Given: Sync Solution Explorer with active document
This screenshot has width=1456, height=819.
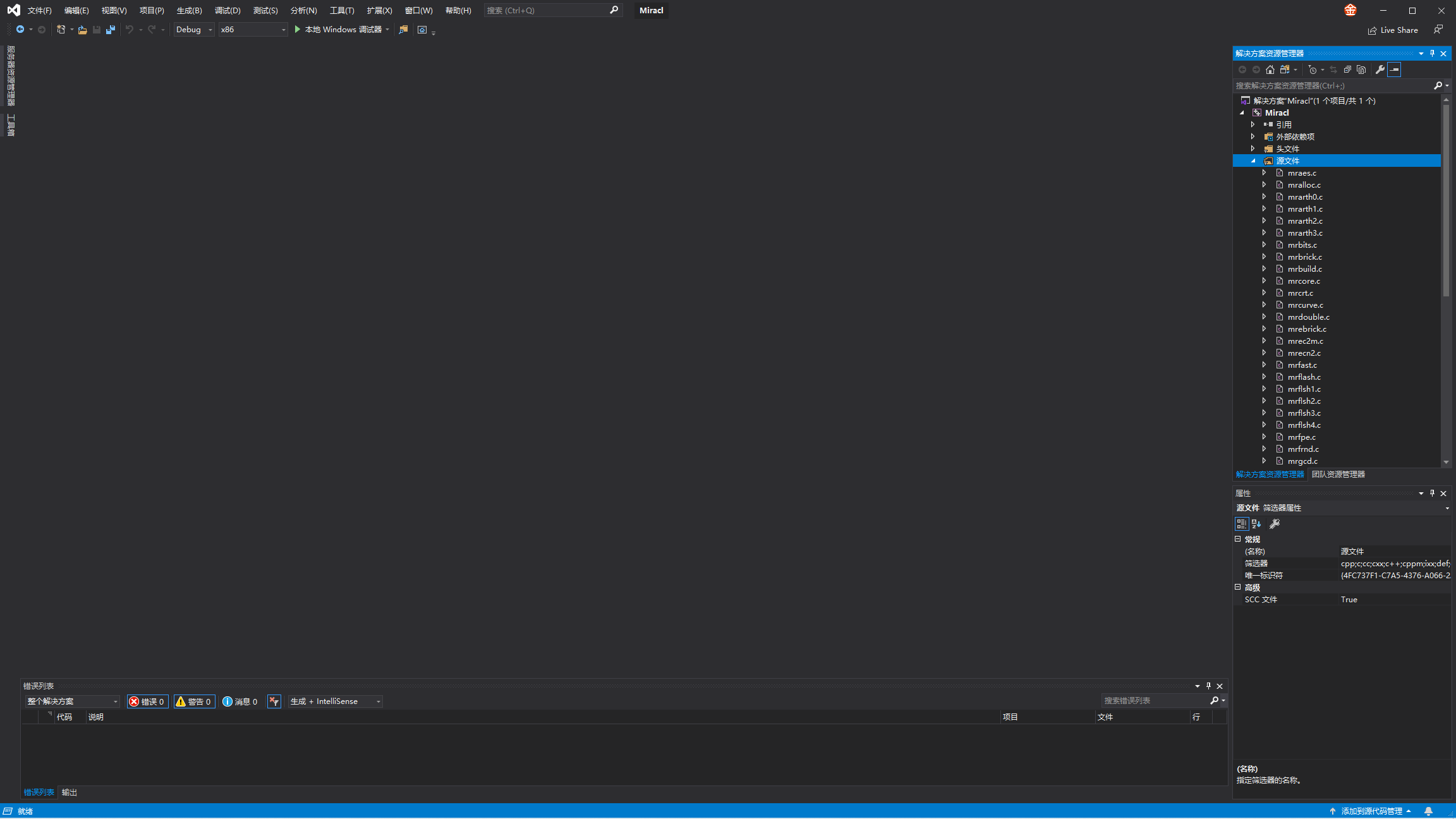Looking at the screenshot, I should 1332,70.
